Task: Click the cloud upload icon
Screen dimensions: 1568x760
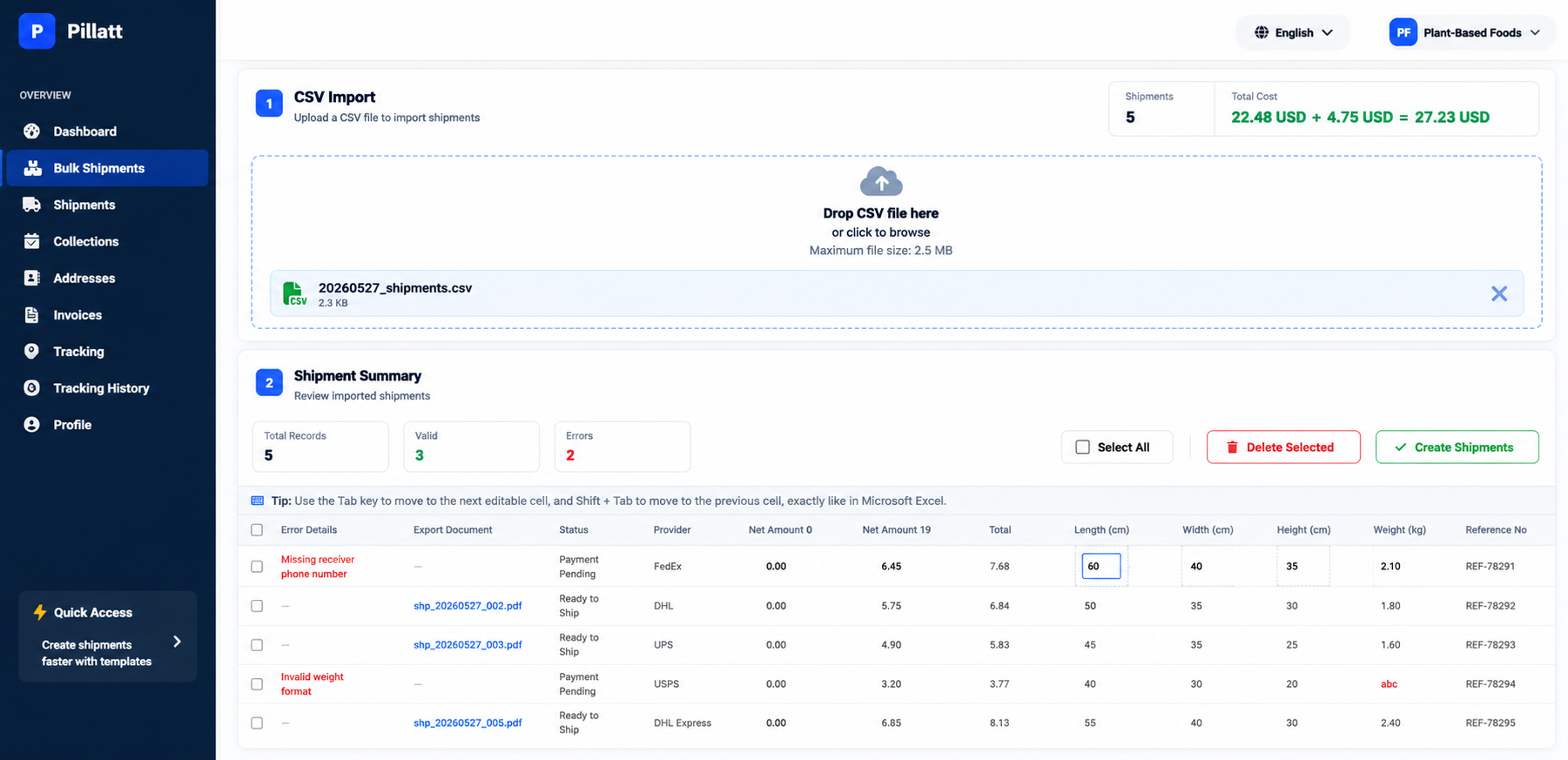Action: pyautogui.click(x=881, y=182)
